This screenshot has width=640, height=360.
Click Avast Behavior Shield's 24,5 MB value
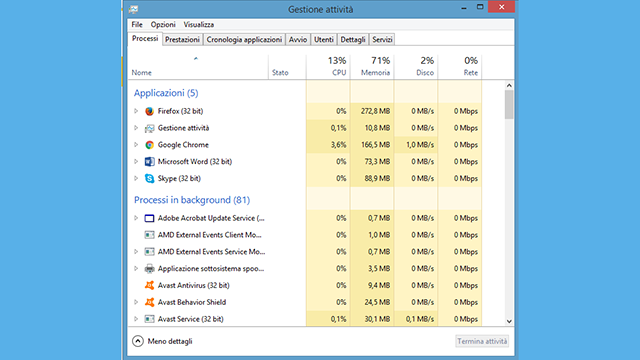pyautogui.click(x=378, y=302)
